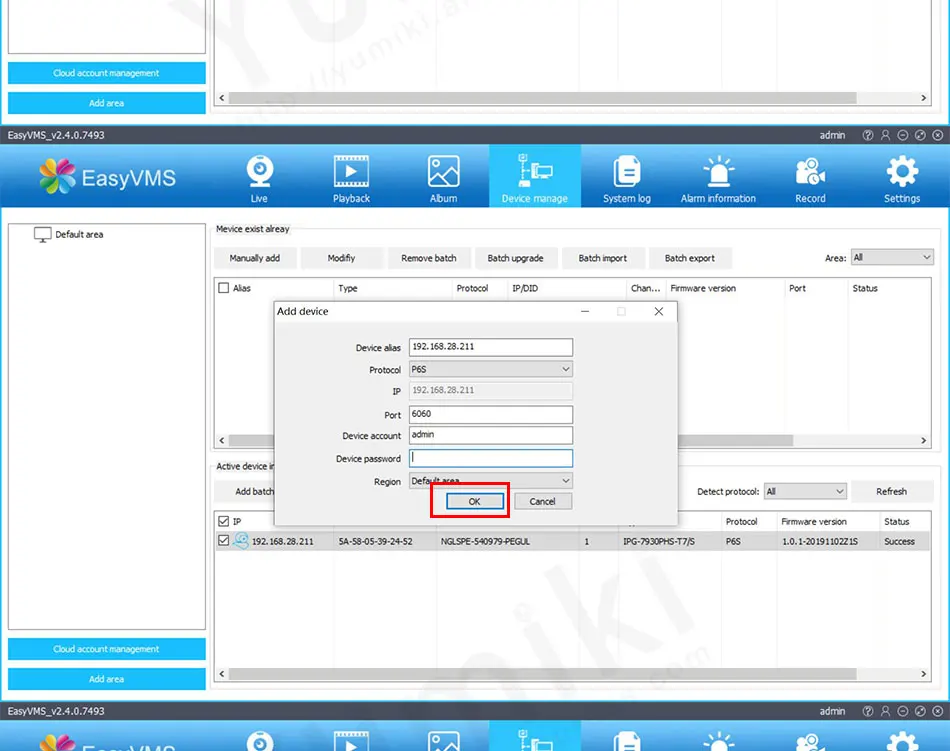This screenshot has width=950, height=751.
Task: Close the Add device dialog
Action: click(x=659, y=311)
